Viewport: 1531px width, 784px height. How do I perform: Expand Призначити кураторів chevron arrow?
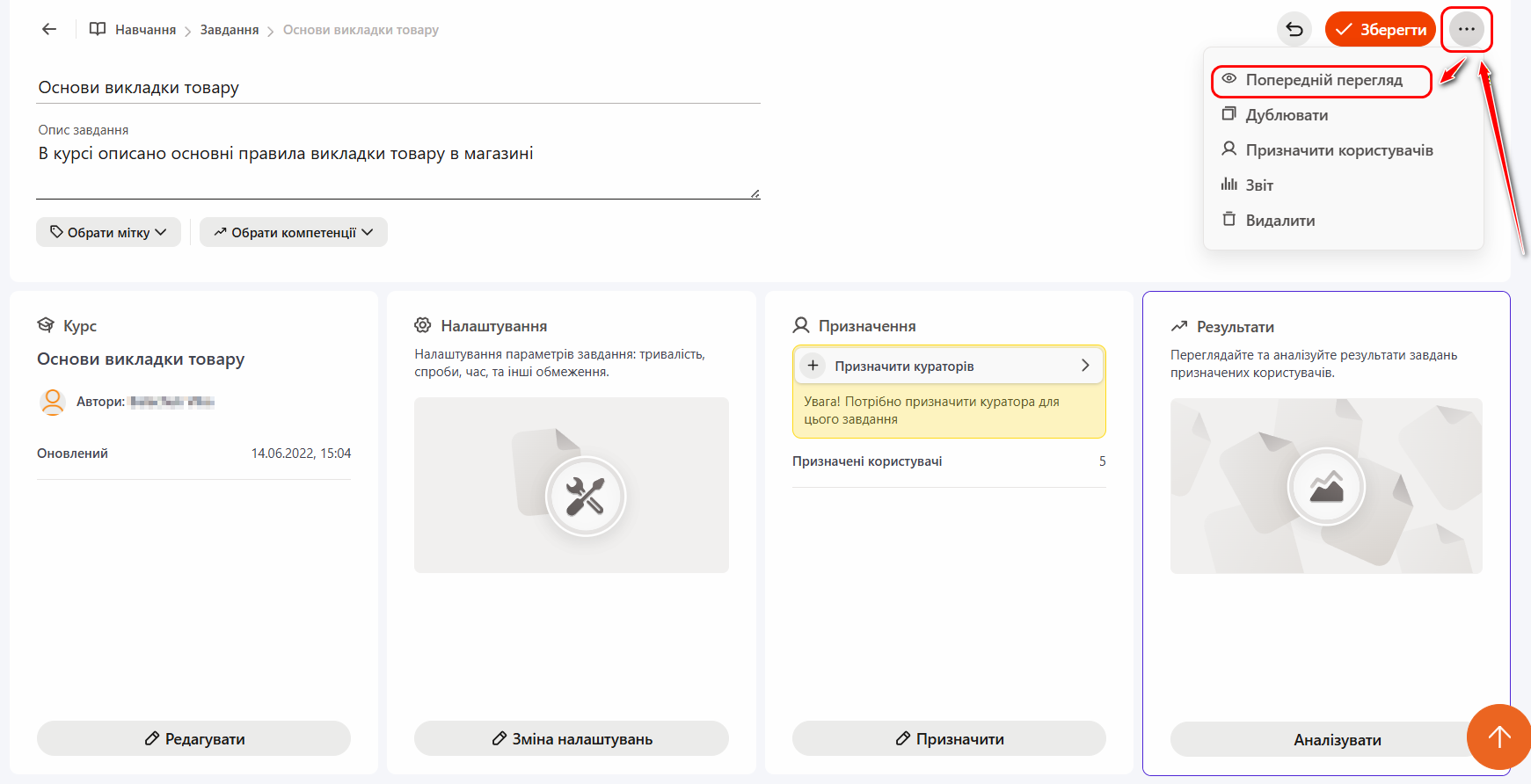1085,366
